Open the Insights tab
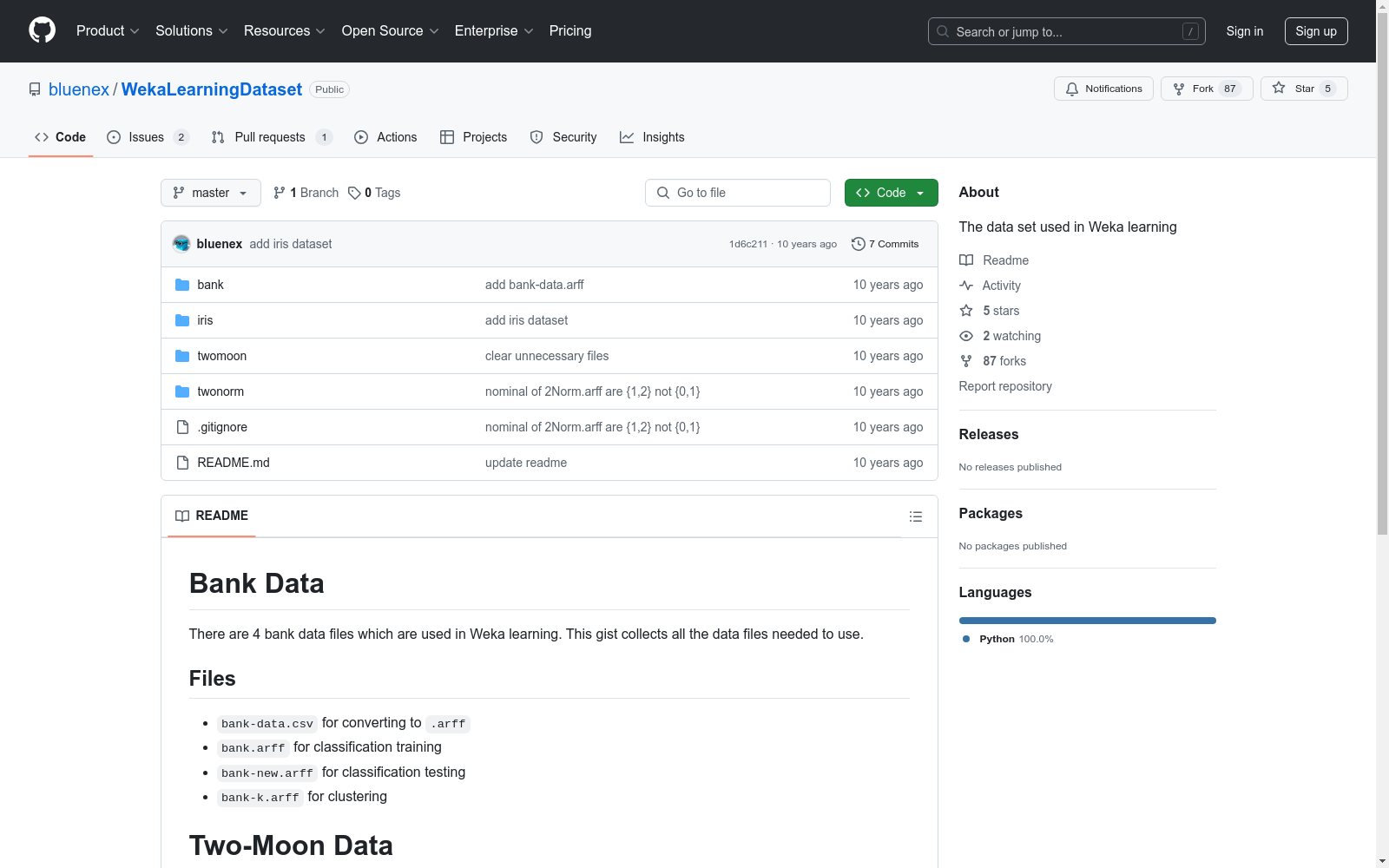The height and width of the screenshot is (868, 1389). tap(652, 137)
